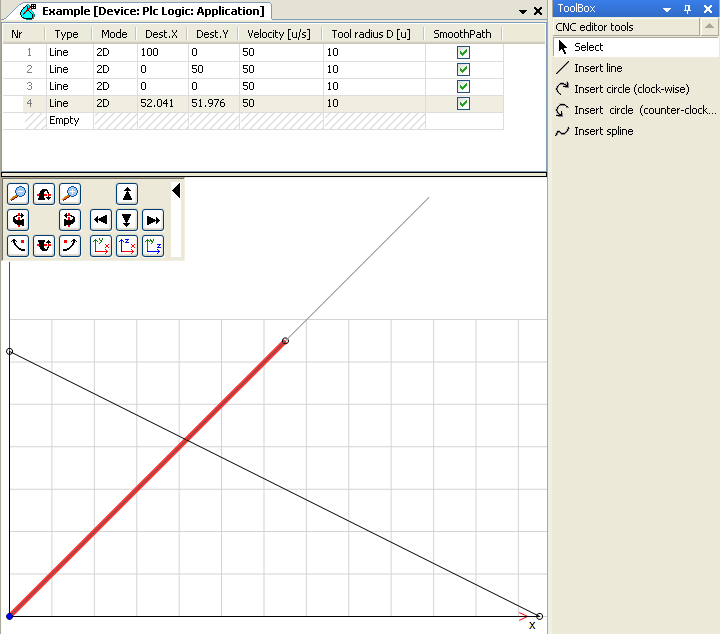The image size is (720, 634).
Task: Move view down with downward arrow
Action: coord(127,220)
